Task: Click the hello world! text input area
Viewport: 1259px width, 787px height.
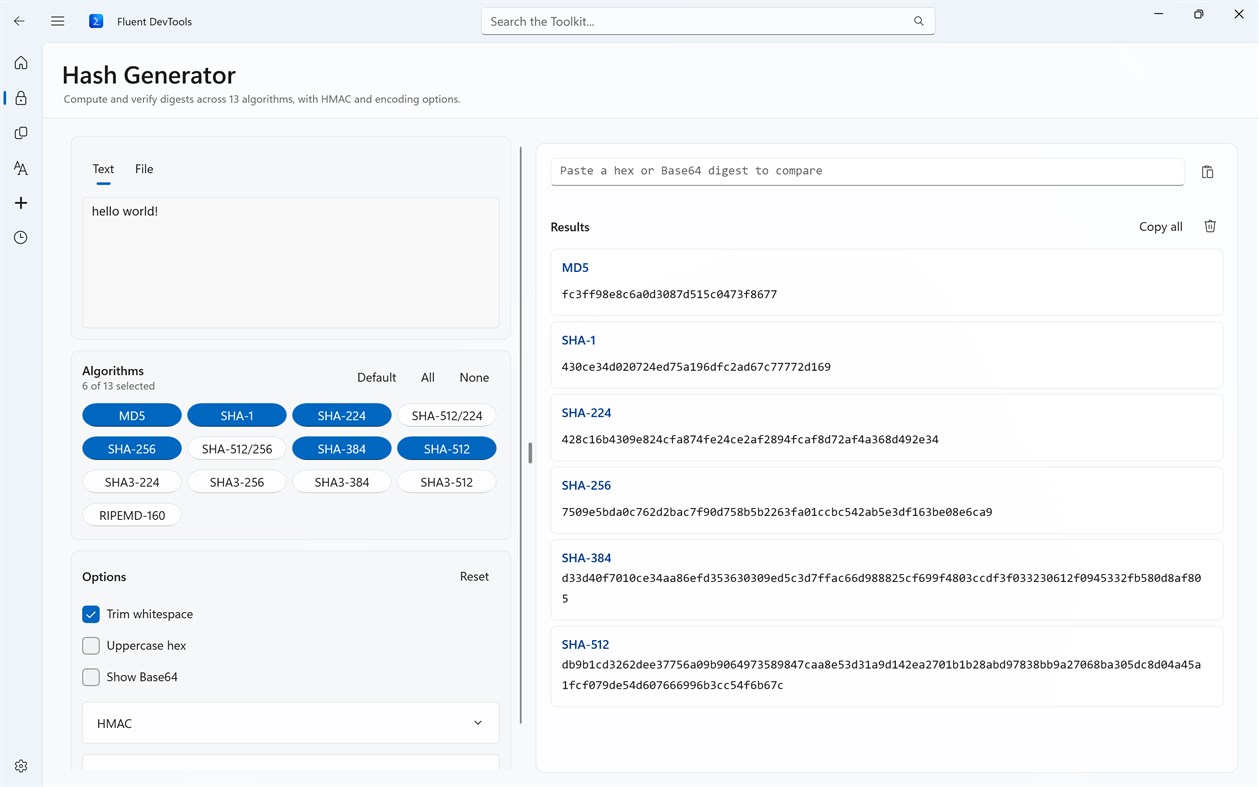Action: click(290, 262)
